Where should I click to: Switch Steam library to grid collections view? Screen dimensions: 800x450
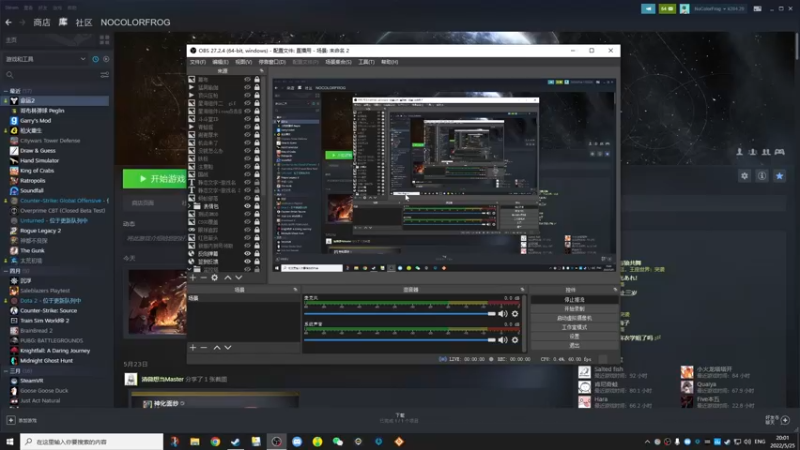click(105, 40)
